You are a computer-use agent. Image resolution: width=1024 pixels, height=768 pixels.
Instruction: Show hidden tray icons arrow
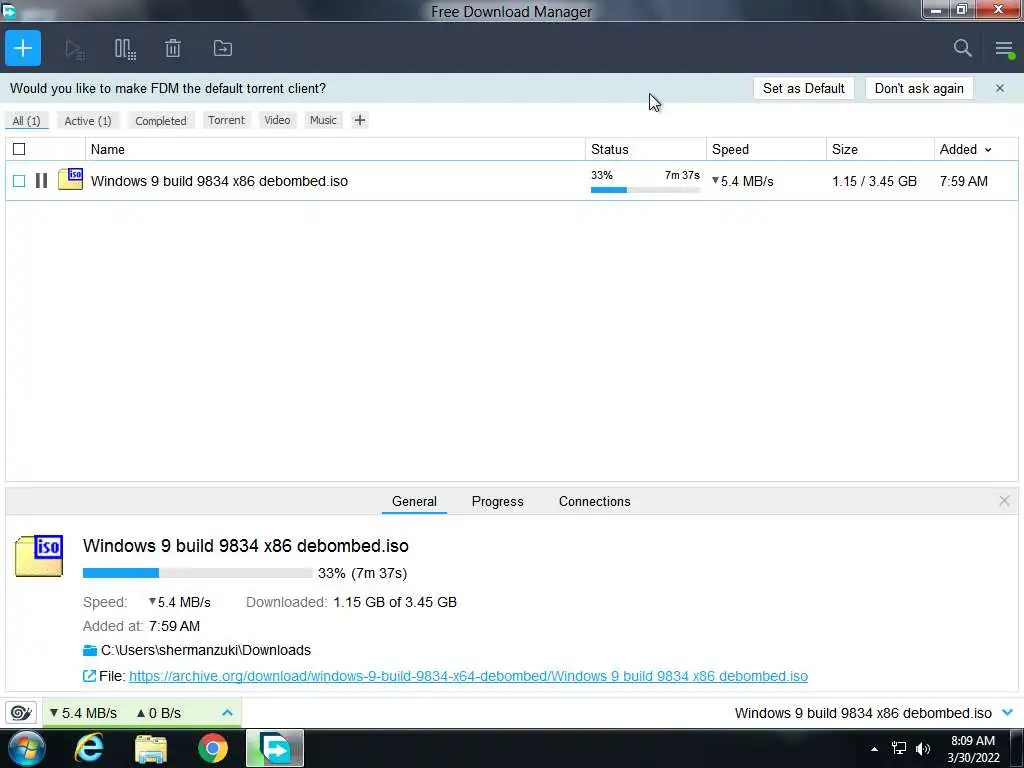tap(874, 749)
